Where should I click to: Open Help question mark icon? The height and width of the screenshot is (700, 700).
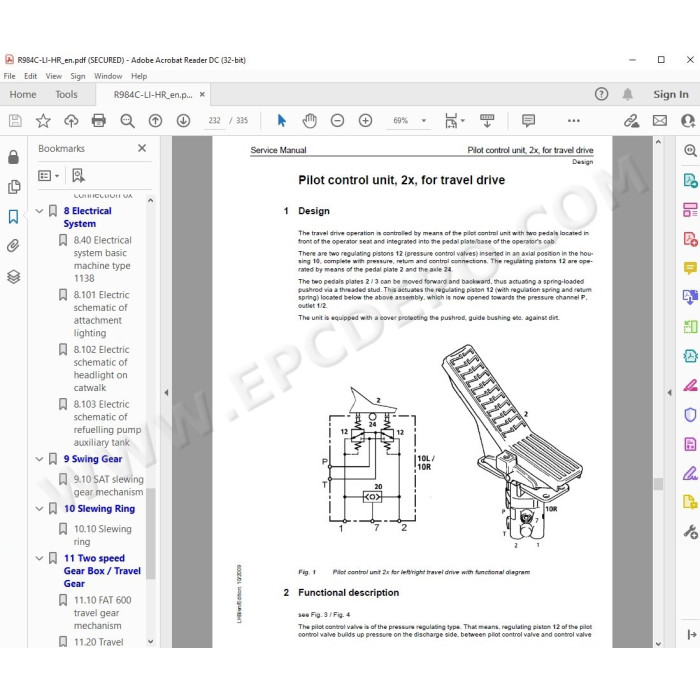601,94
